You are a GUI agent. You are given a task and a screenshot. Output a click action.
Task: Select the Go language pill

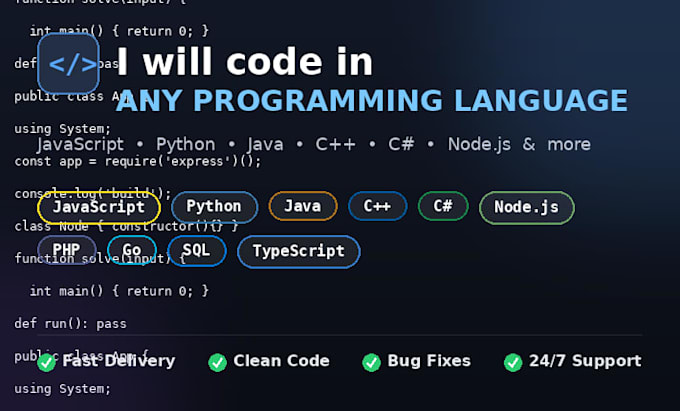[131, 250]
